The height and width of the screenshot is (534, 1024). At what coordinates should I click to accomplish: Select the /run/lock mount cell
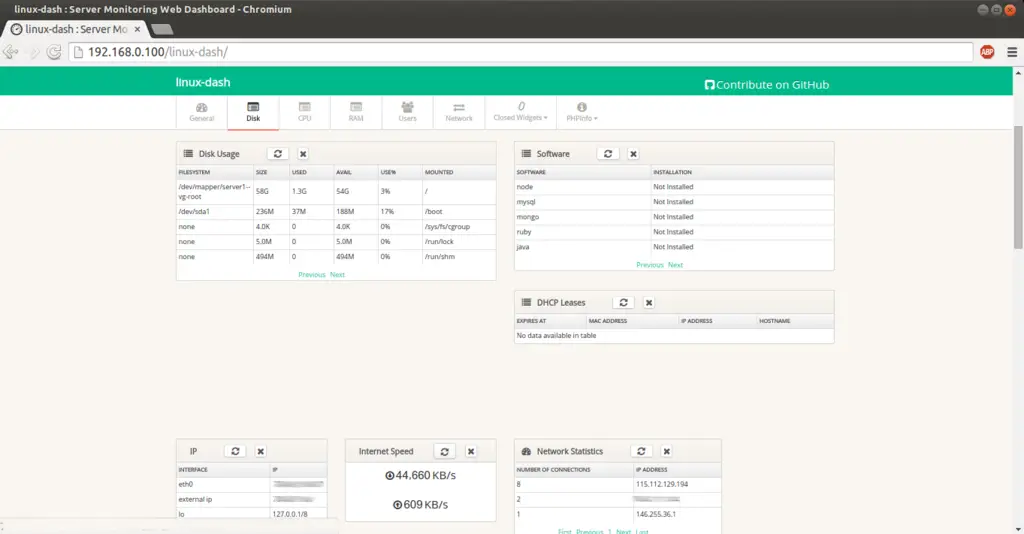(x=458, y=242)
